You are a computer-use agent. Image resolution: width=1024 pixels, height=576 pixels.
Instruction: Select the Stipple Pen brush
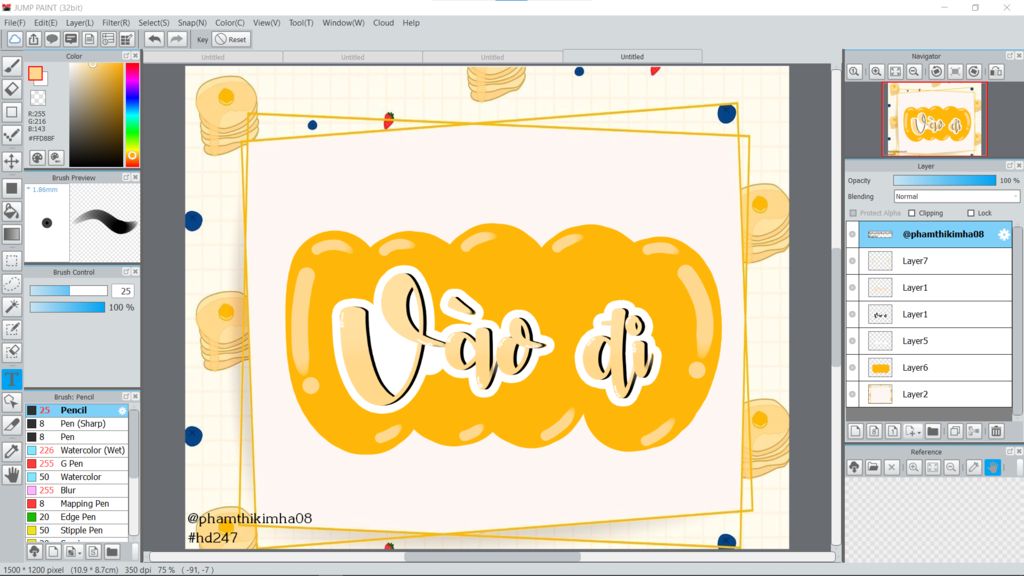point(77,530)
